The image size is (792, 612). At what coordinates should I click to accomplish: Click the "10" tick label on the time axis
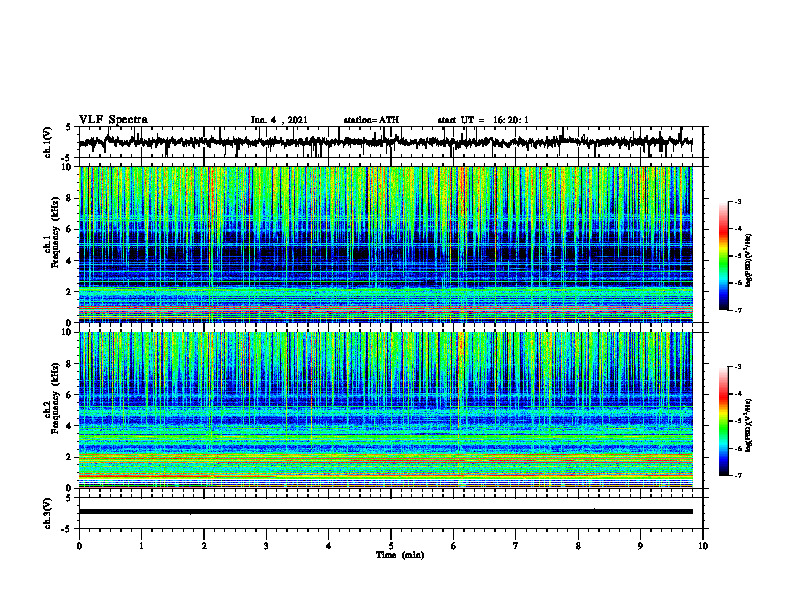click(703, 546)
